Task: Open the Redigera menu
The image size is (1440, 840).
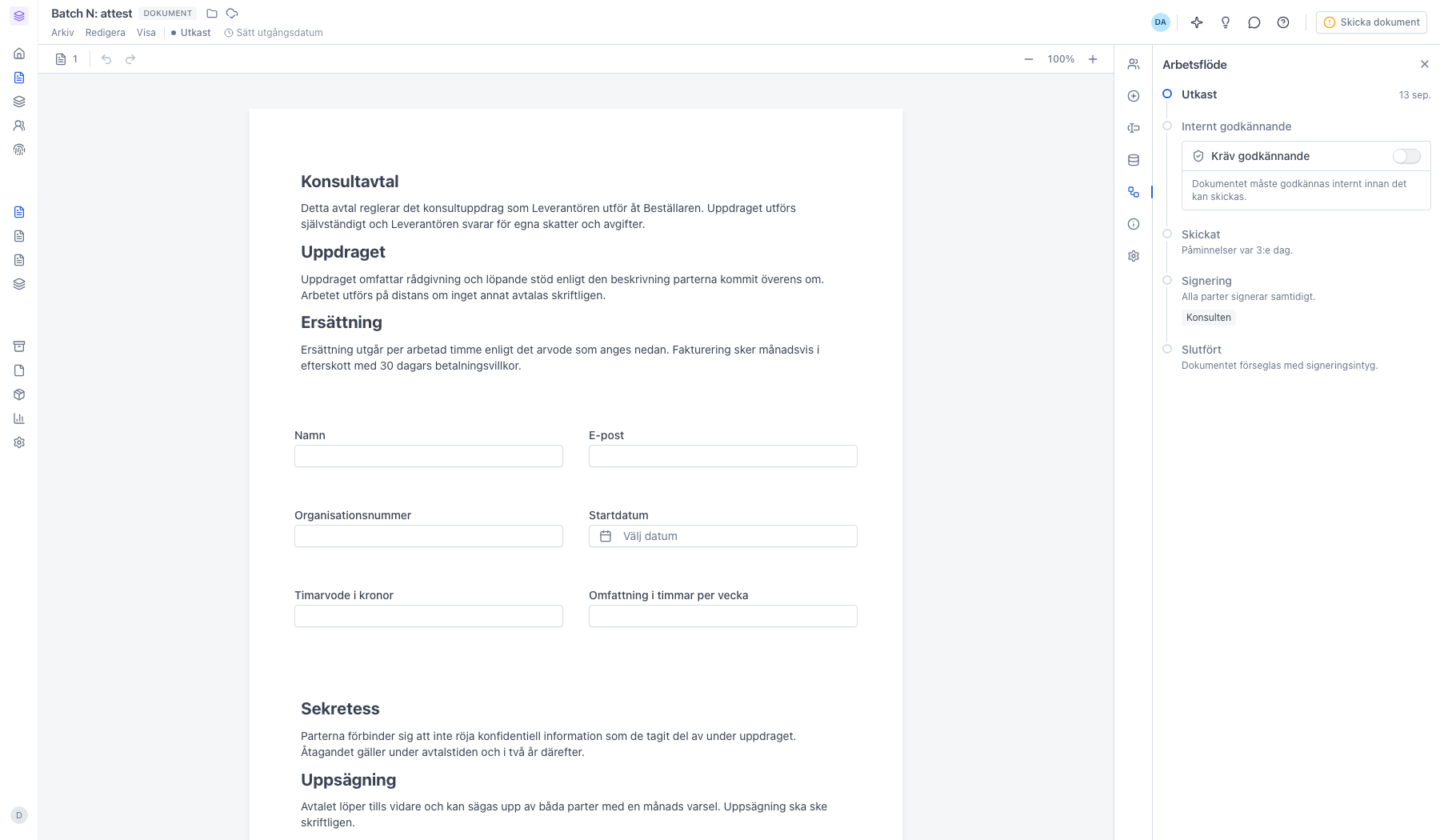Action: click(x=106, y=33)
